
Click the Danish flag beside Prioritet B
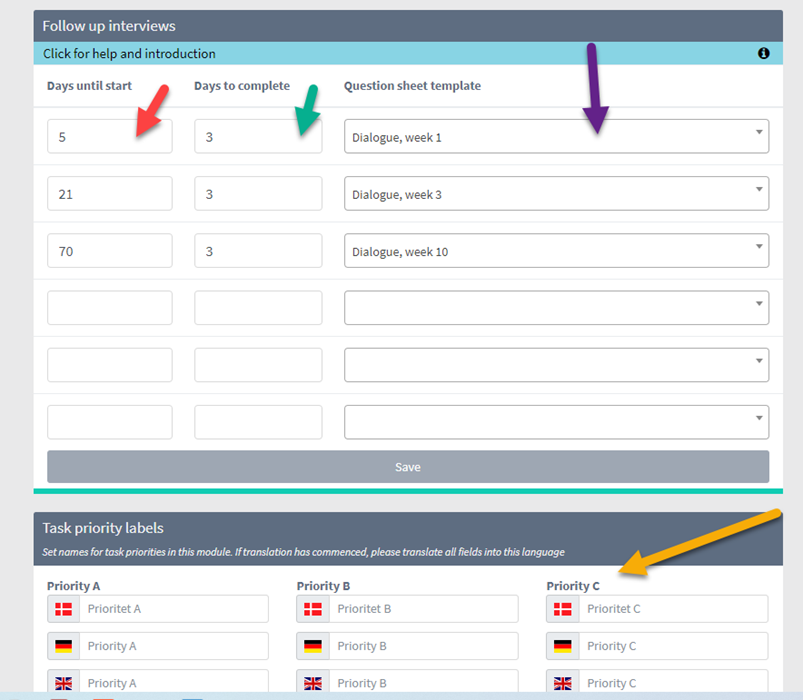(312, 608)
